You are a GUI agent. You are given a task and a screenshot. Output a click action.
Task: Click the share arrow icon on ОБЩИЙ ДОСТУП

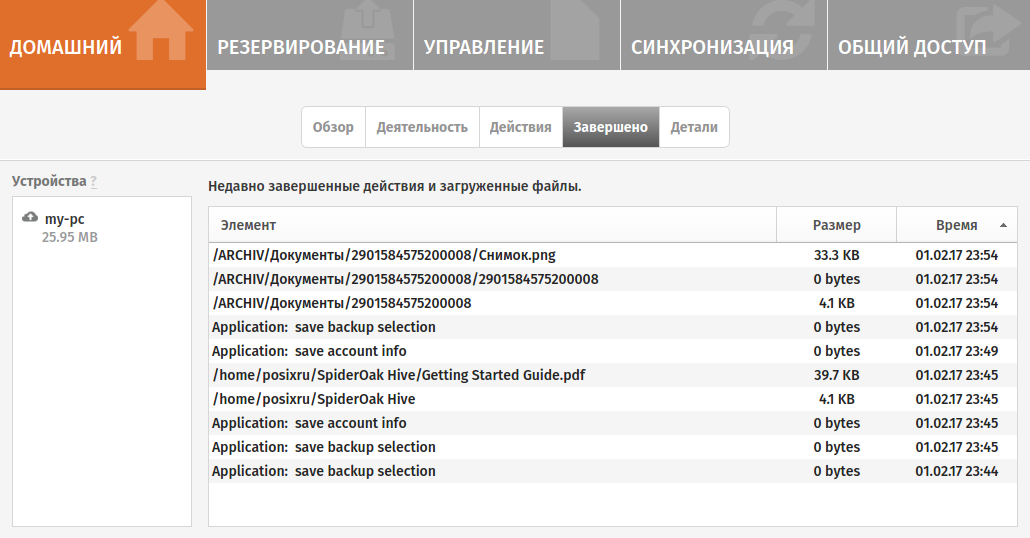point(989,28)
